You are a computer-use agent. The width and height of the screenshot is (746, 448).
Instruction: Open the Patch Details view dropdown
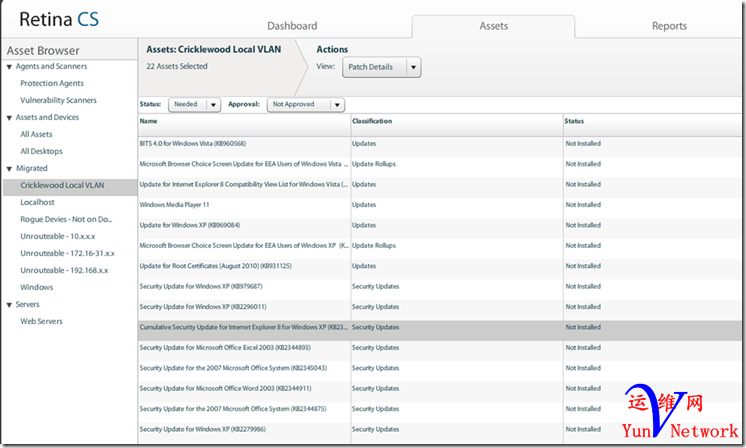(x=382, y=67)
